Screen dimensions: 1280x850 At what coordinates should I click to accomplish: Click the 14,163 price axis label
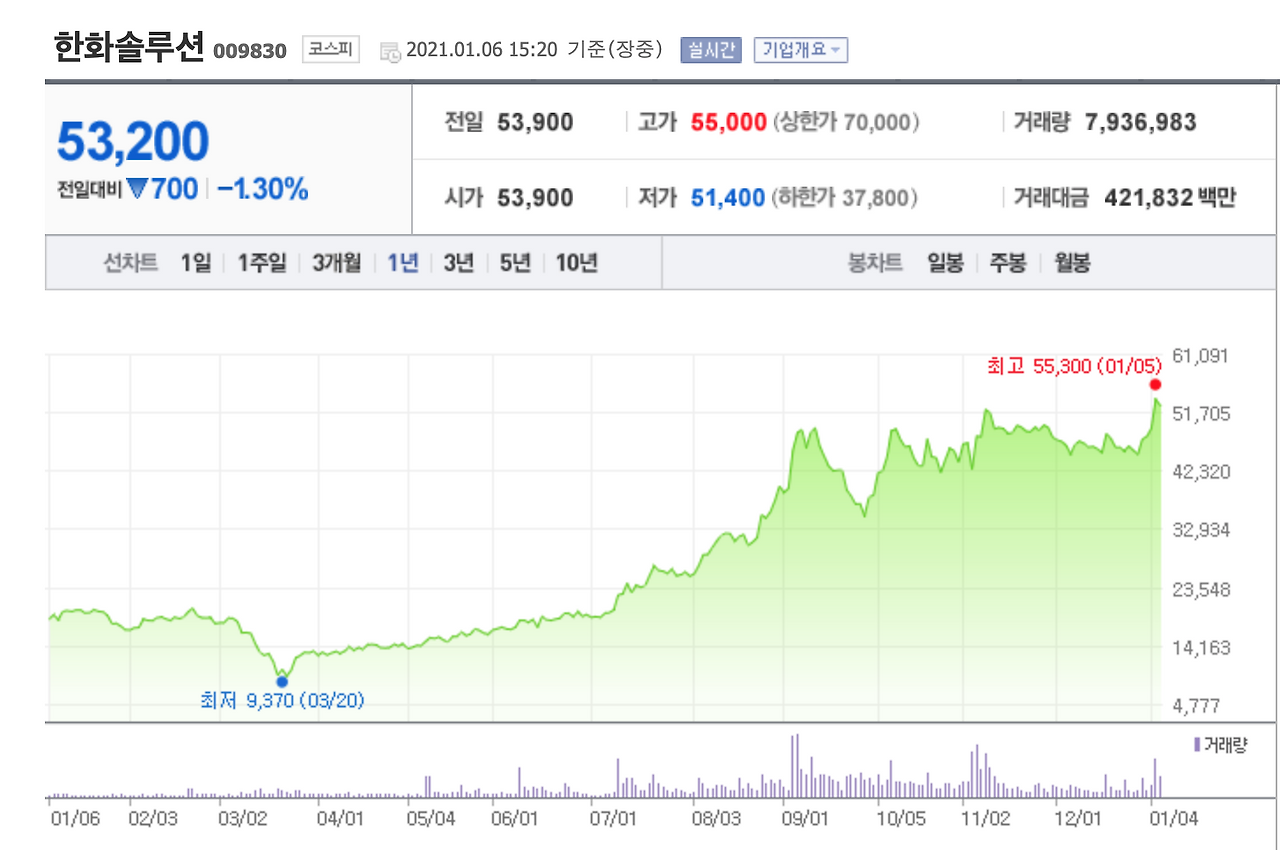(x=1200, y=647)
